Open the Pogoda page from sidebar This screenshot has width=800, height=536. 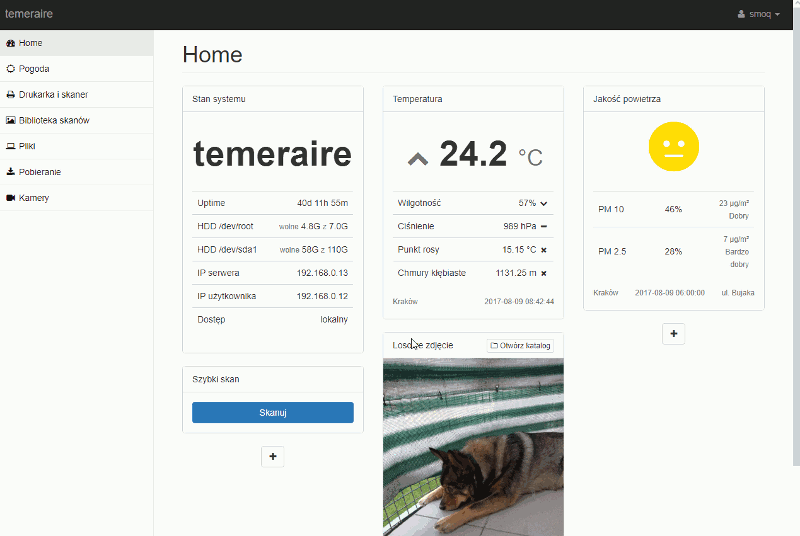point(34,69)
